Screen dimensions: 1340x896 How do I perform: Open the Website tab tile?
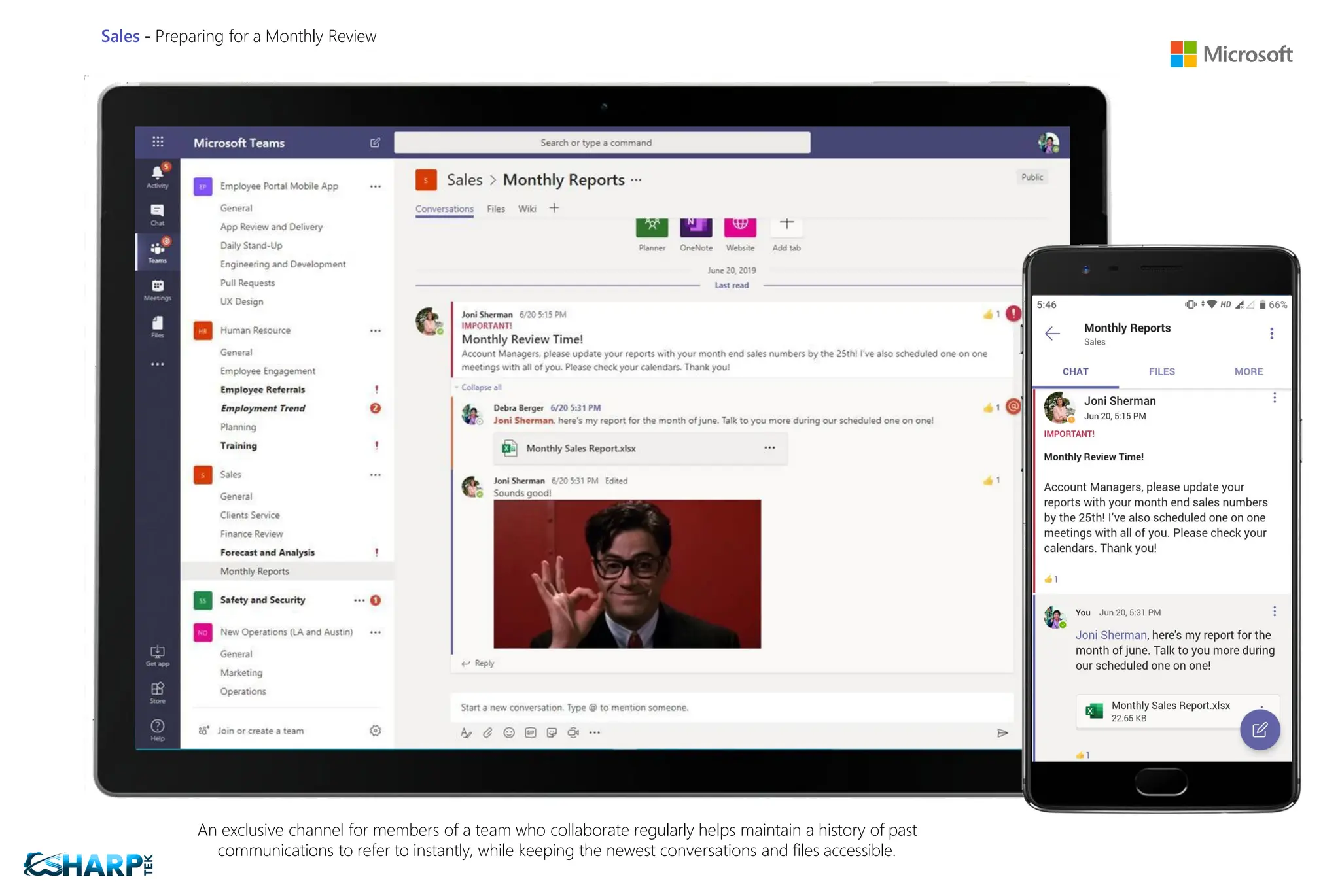click(x=740, y=234)
